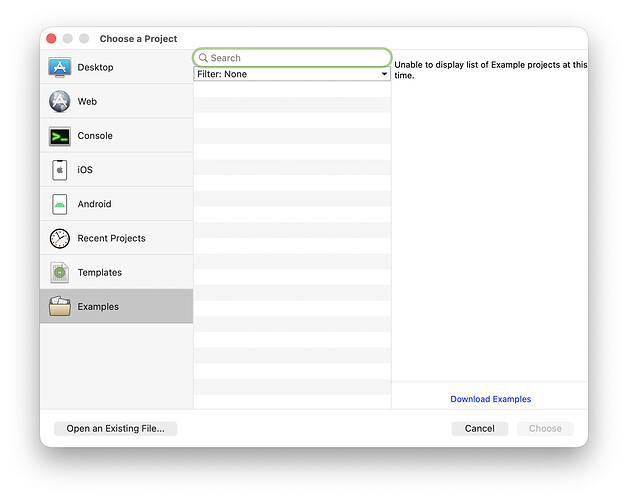The height and width of the screenshot is (500, 628).
Task: Focus the Search text field
Action: (295, 58)
